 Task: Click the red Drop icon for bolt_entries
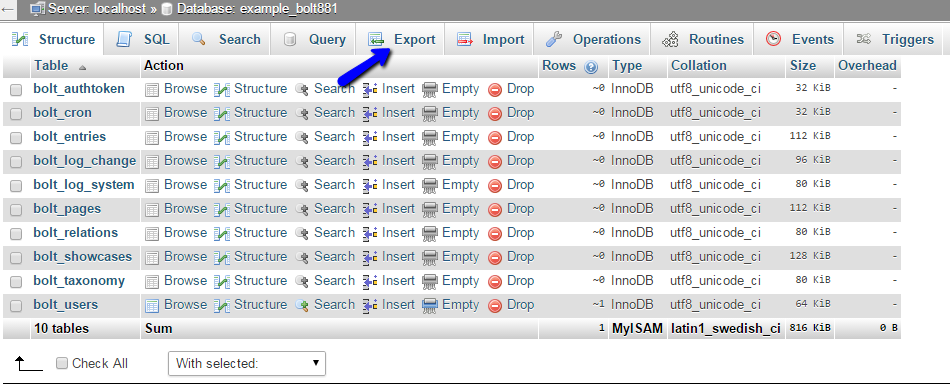coord(495,137)
